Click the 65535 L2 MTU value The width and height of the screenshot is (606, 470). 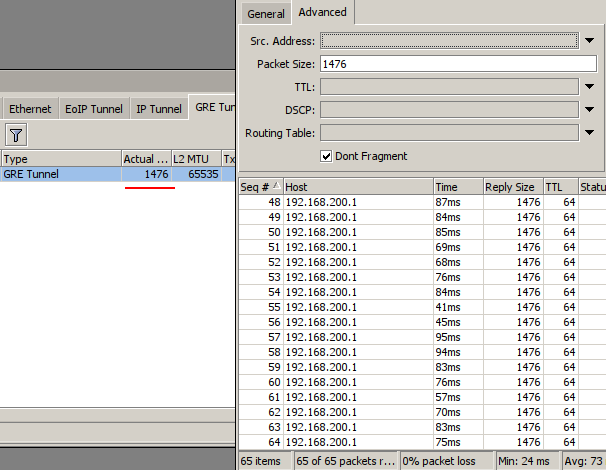coord(203,174)
